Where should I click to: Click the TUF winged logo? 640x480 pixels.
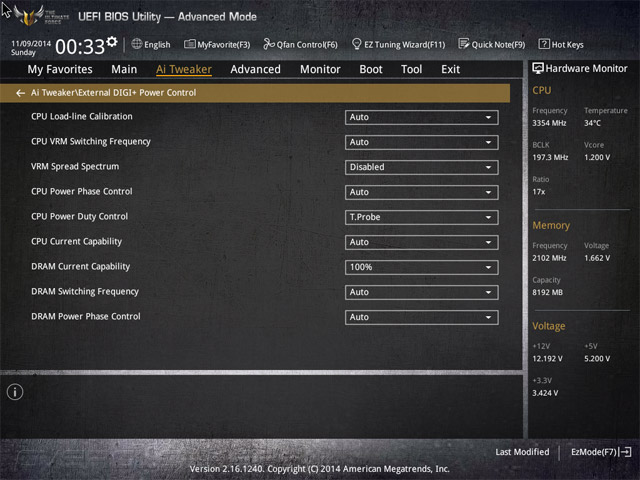coord(29,16)
